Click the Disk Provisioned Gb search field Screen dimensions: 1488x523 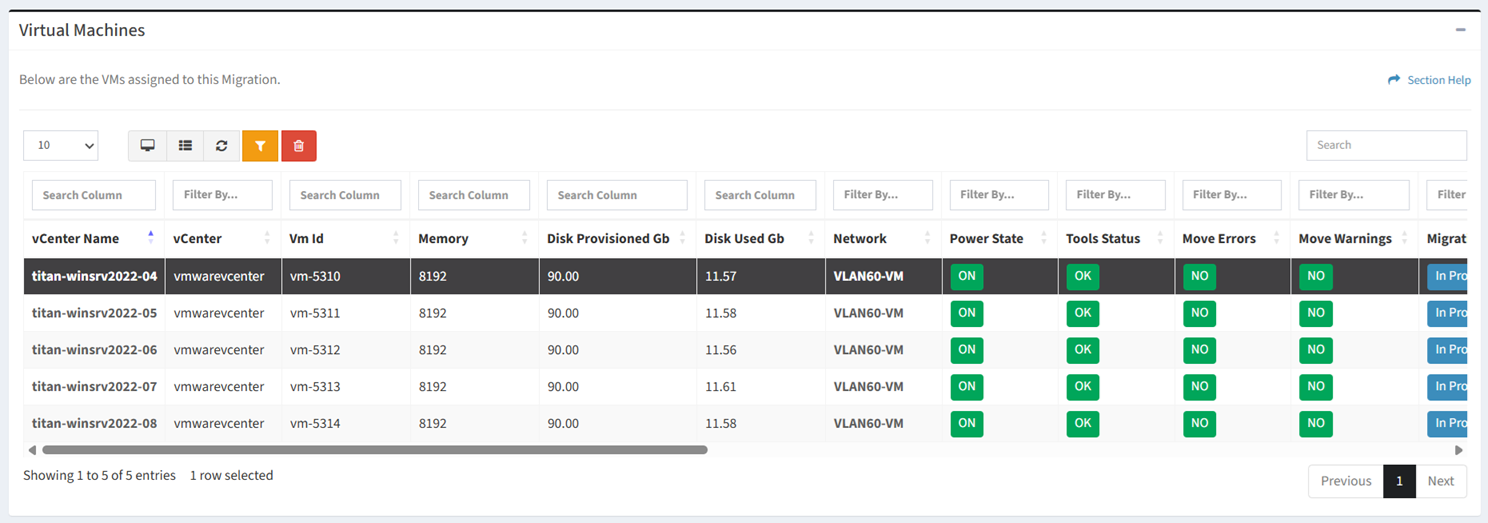(x=617, y=195)
